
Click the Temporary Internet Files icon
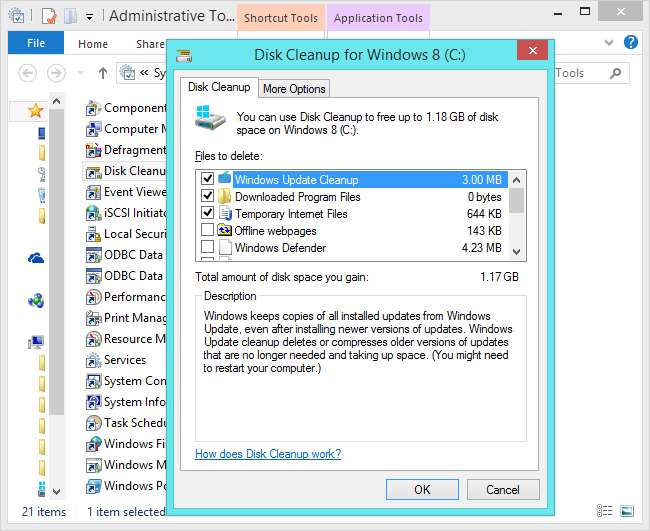[x=225, y=213]
